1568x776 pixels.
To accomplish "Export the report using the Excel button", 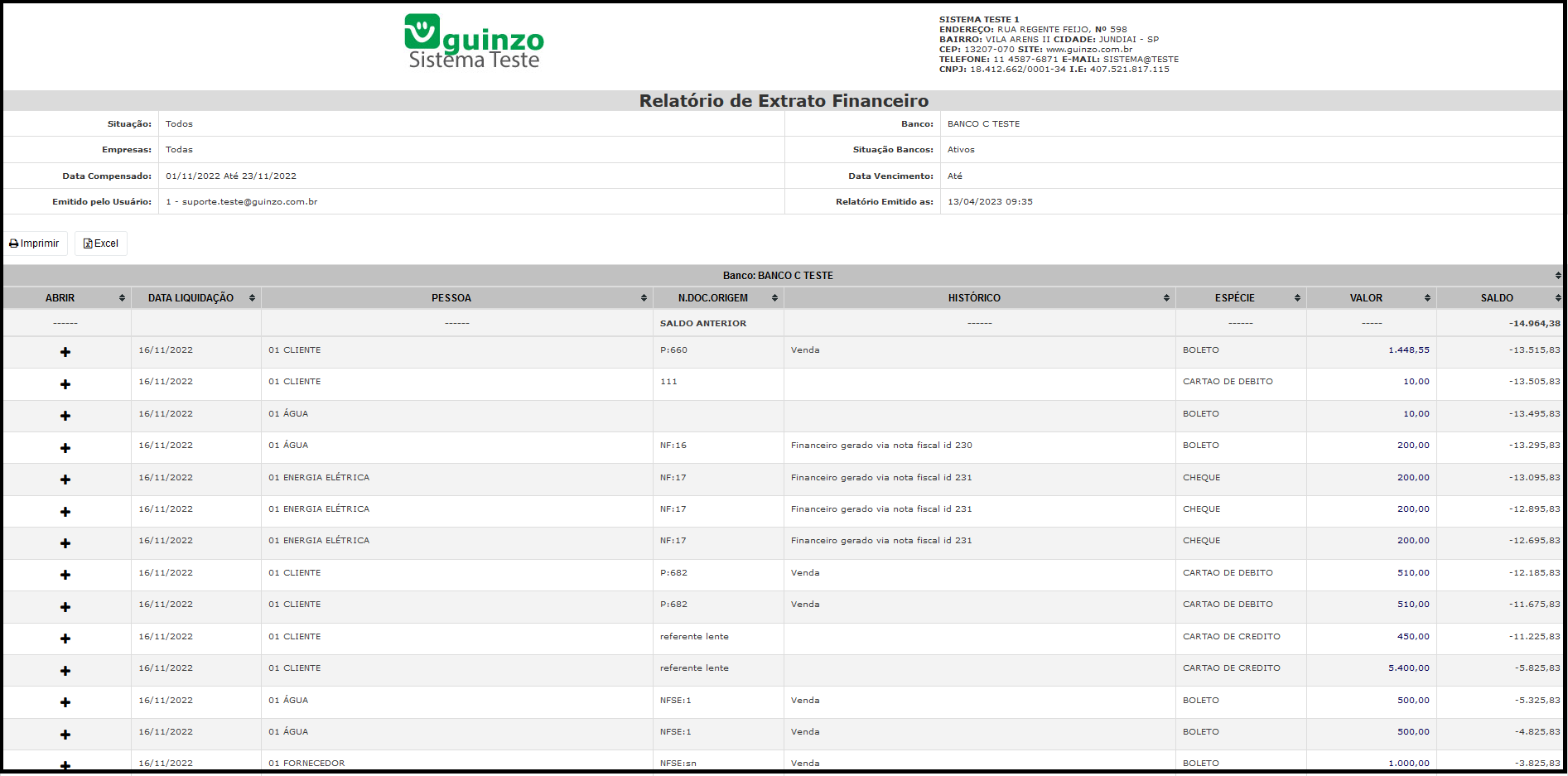I will point(101,243).
